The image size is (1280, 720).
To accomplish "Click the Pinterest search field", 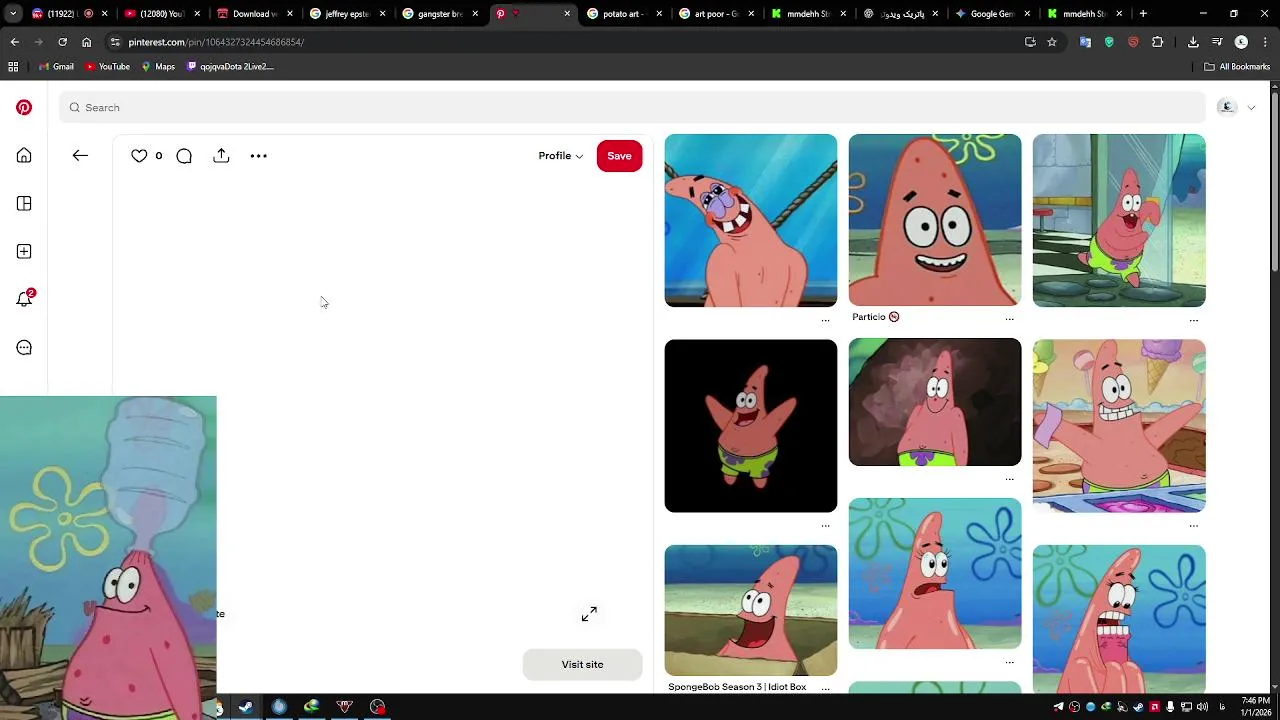I will (632, 107).
